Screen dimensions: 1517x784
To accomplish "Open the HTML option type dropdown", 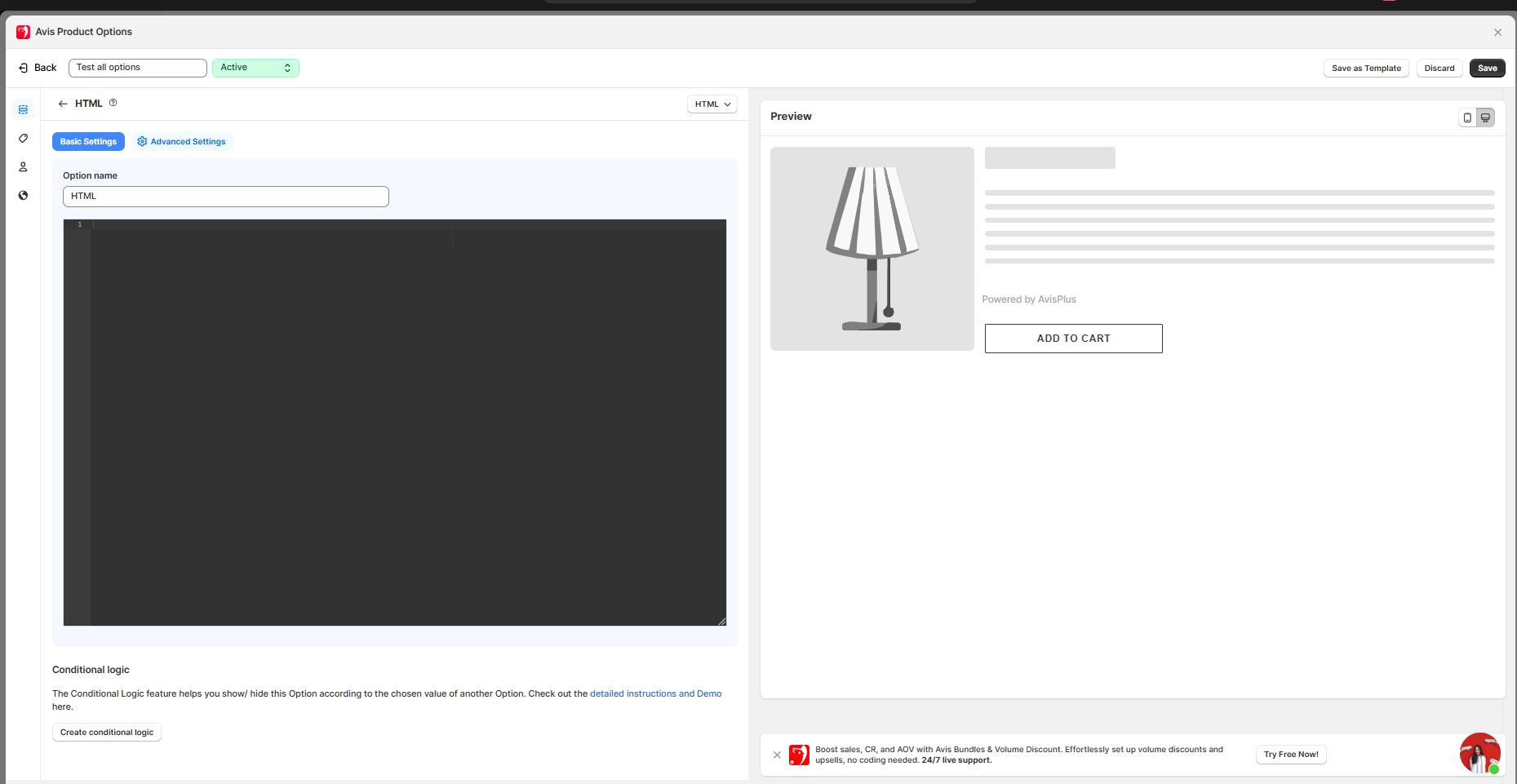I will click(712, 104).
